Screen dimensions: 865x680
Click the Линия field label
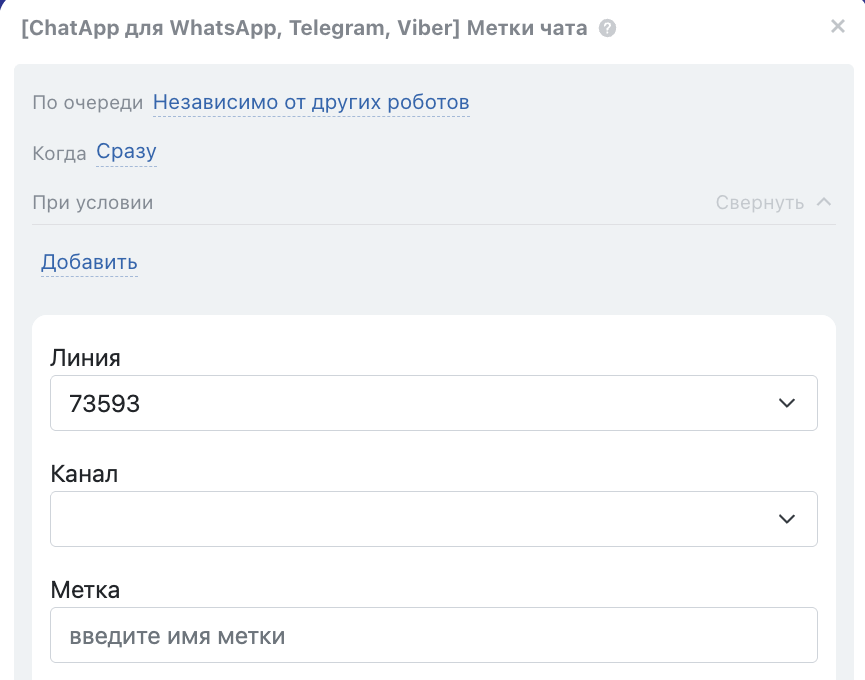tap(85, 358)
